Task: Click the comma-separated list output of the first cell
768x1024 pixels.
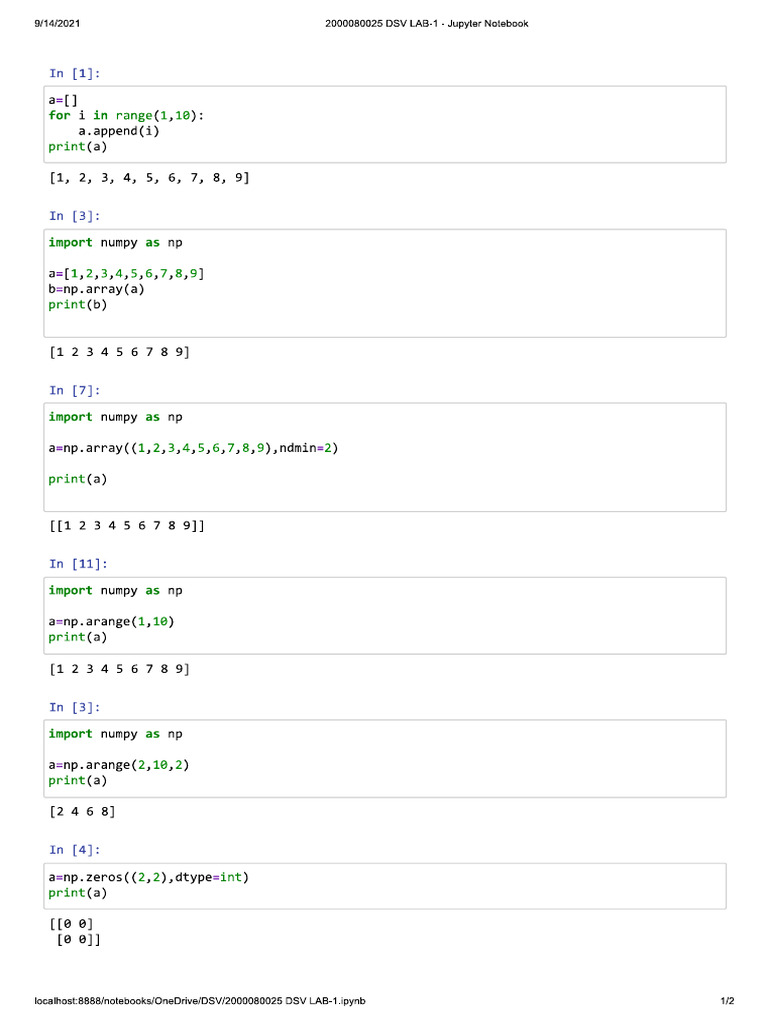Action: point(148,178)
